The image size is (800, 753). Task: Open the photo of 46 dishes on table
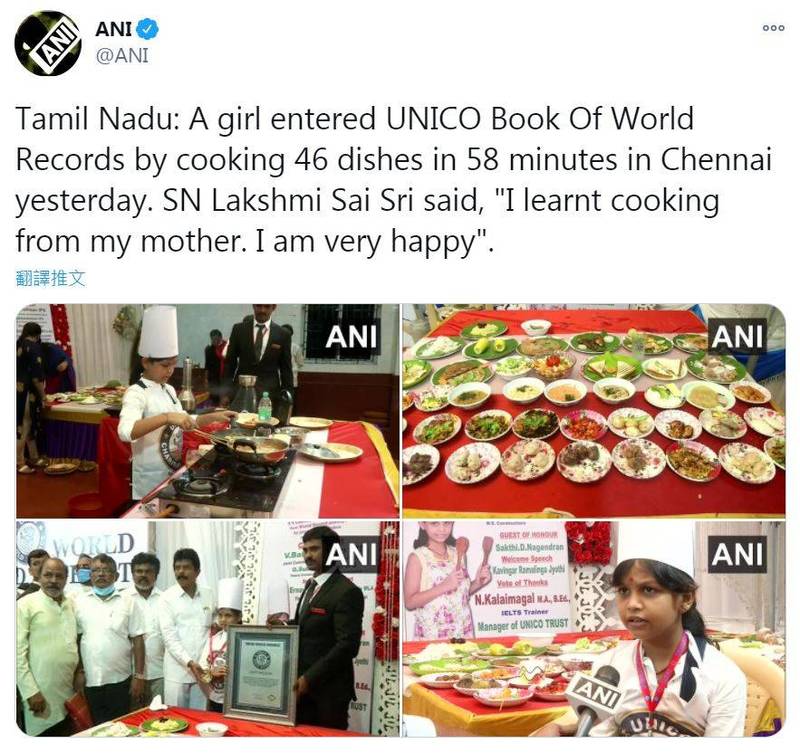594,411
